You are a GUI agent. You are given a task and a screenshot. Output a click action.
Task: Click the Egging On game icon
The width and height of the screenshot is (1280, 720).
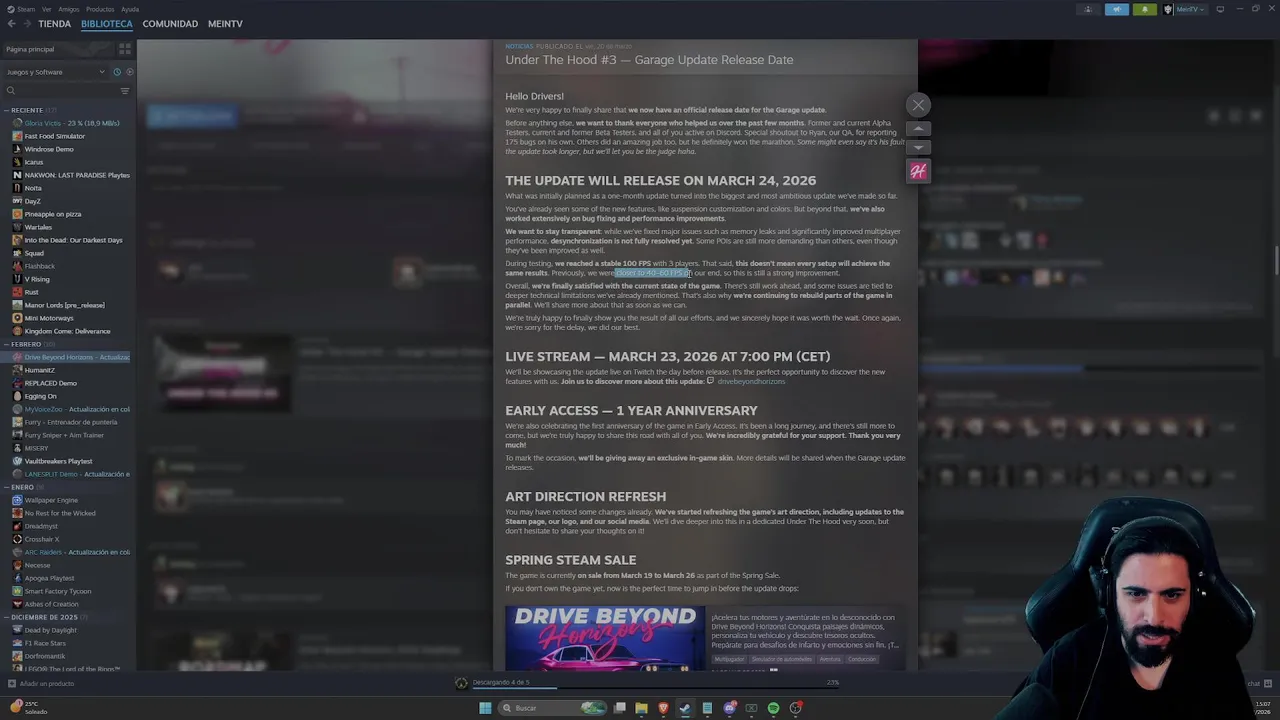(x=17, y=396)
